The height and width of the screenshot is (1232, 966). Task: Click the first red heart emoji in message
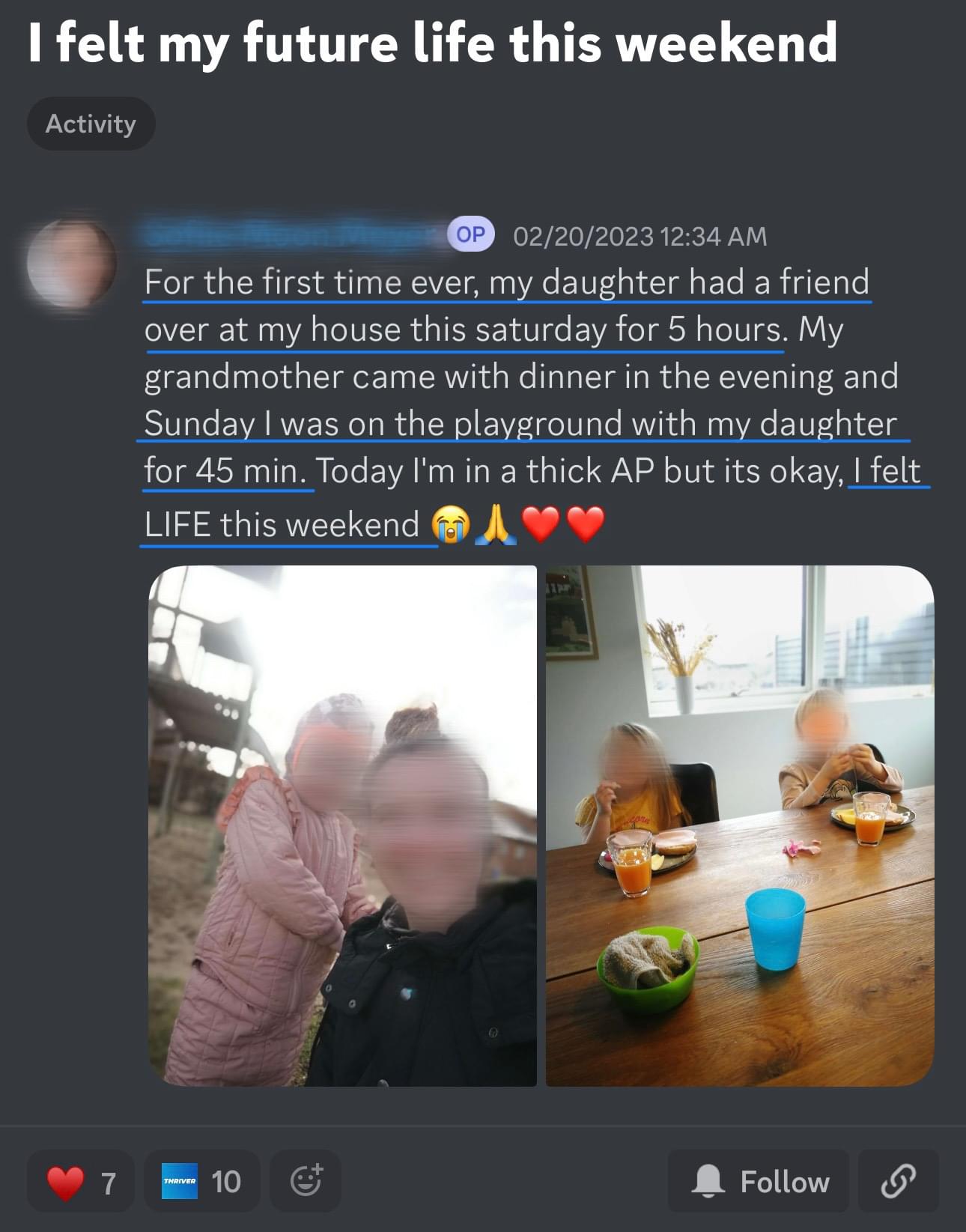(x=540, y=524)
